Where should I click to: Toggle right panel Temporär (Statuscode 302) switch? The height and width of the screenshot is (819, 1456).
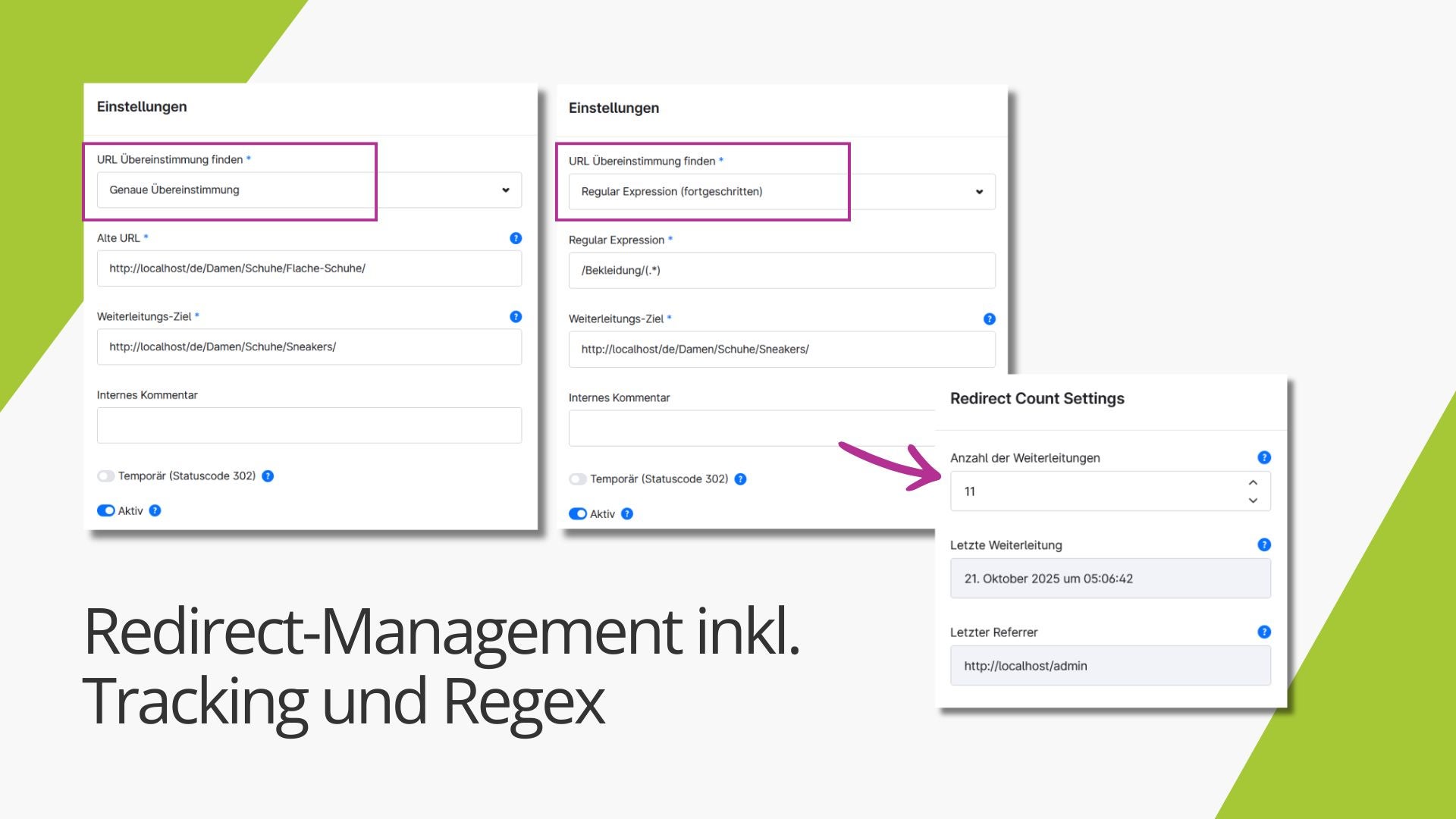[x=578, y=479]
